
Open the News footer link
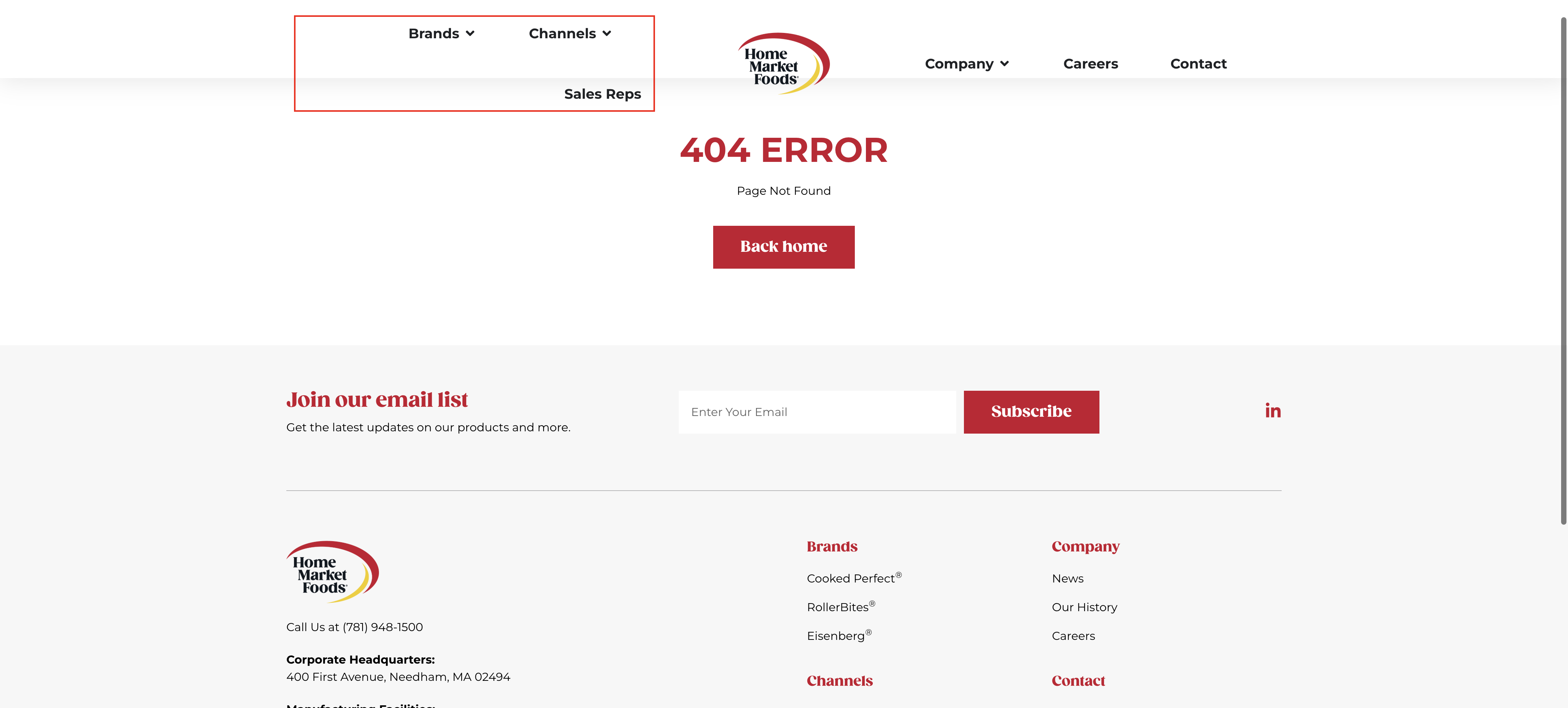(x=1067, y=578)
